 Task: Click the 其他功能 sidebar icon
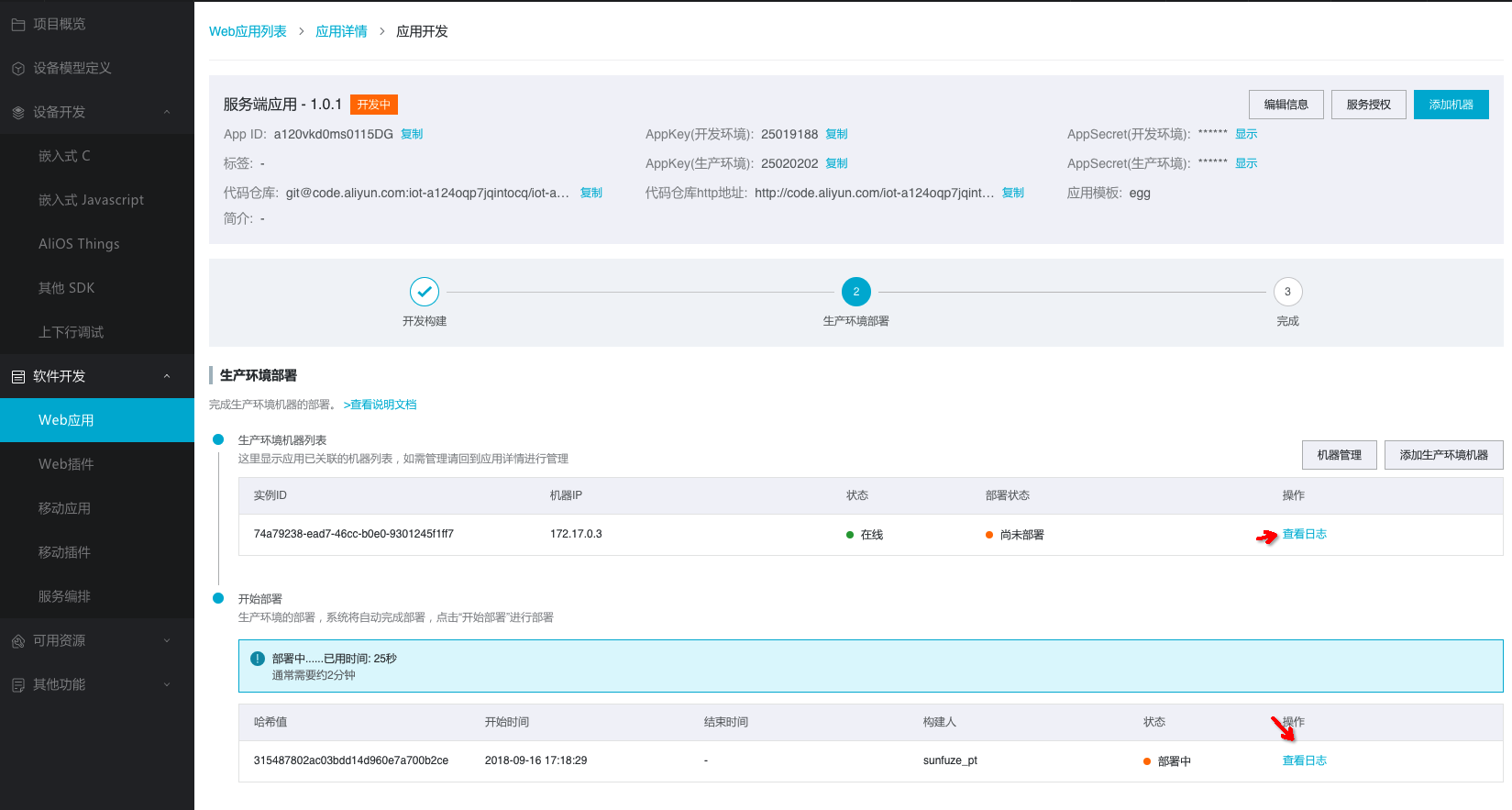[18, 685]
